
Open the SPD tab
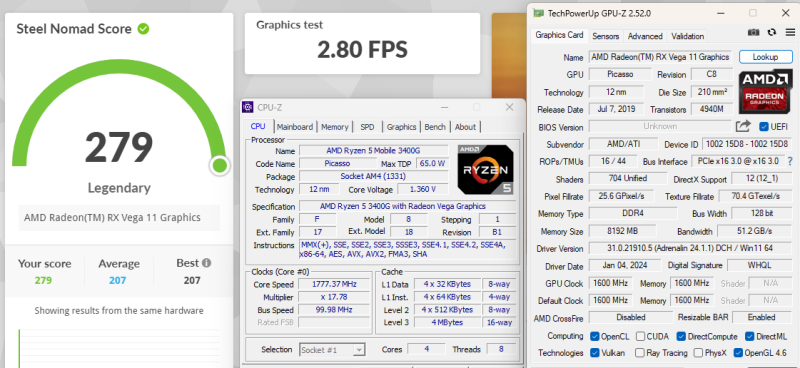pyautogui.click(x=367, y=127)
